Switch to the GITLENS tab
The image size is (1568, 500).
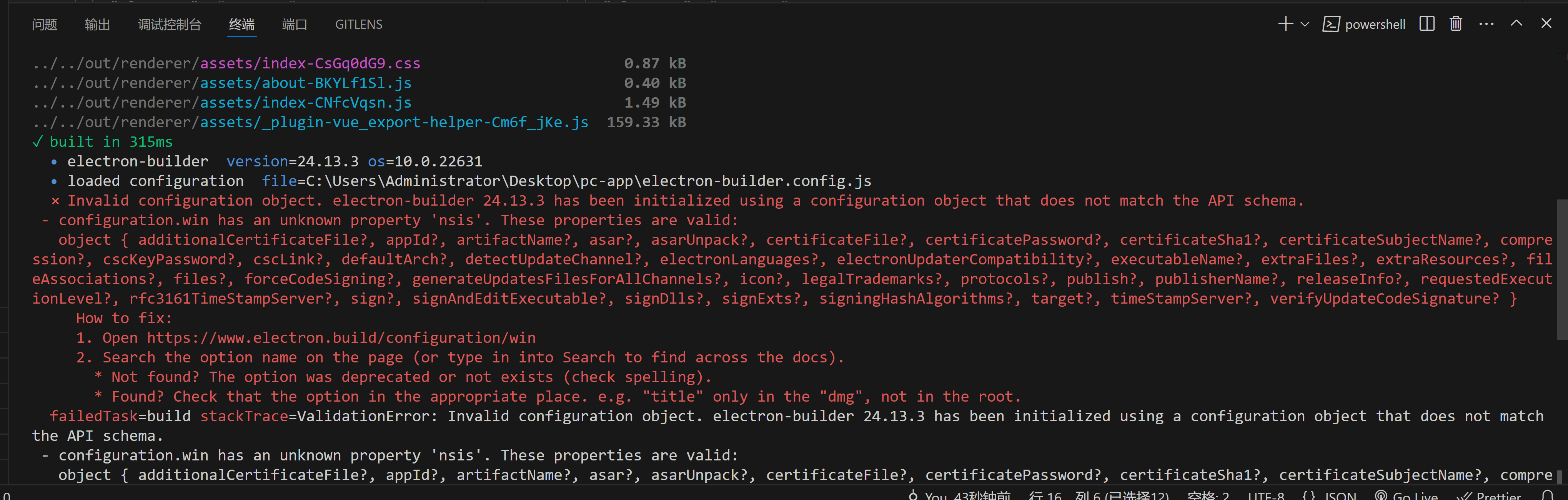[x=358, y=24]
